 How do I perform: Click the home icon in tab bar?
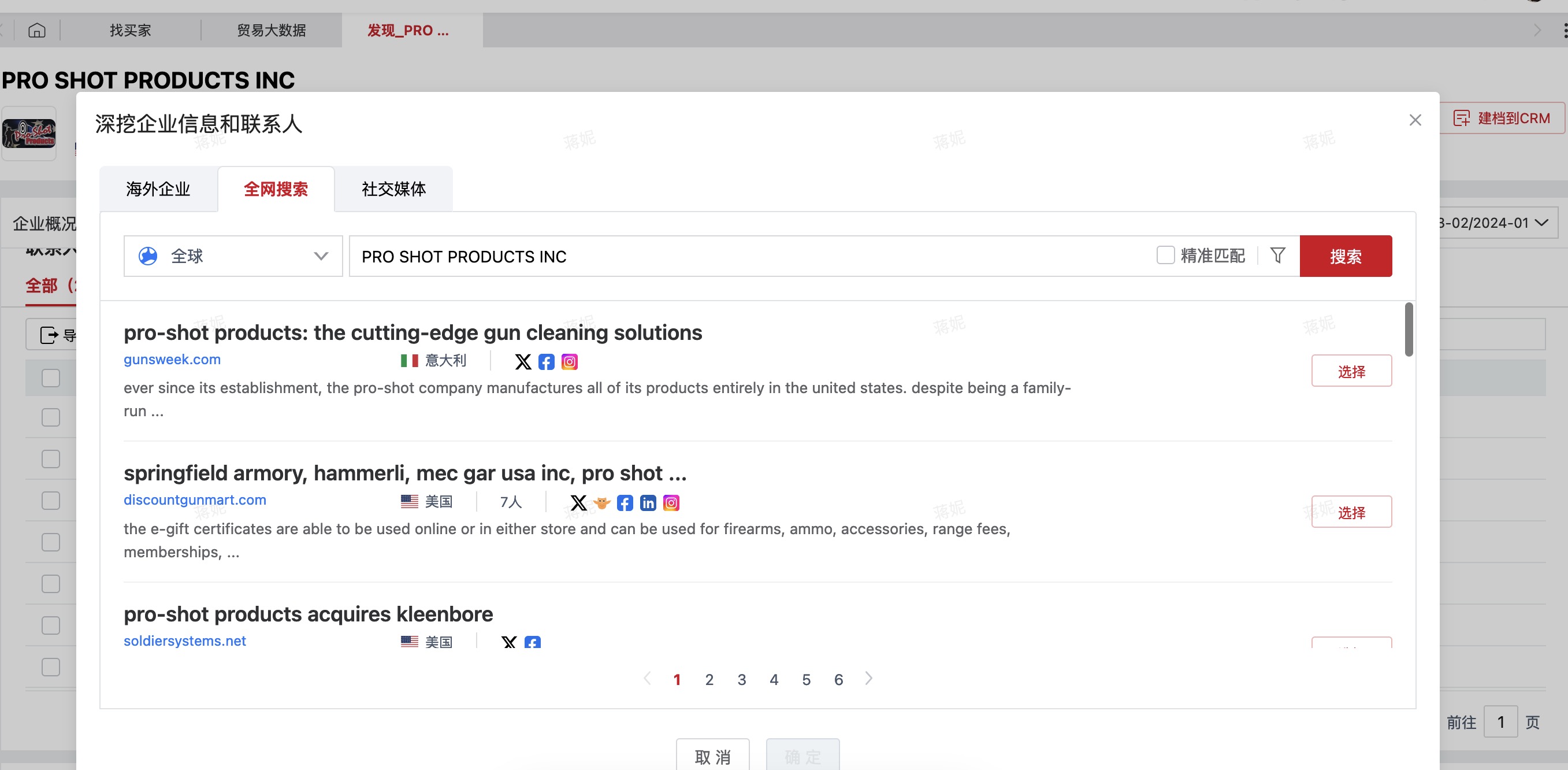click(x=36, y=30)
